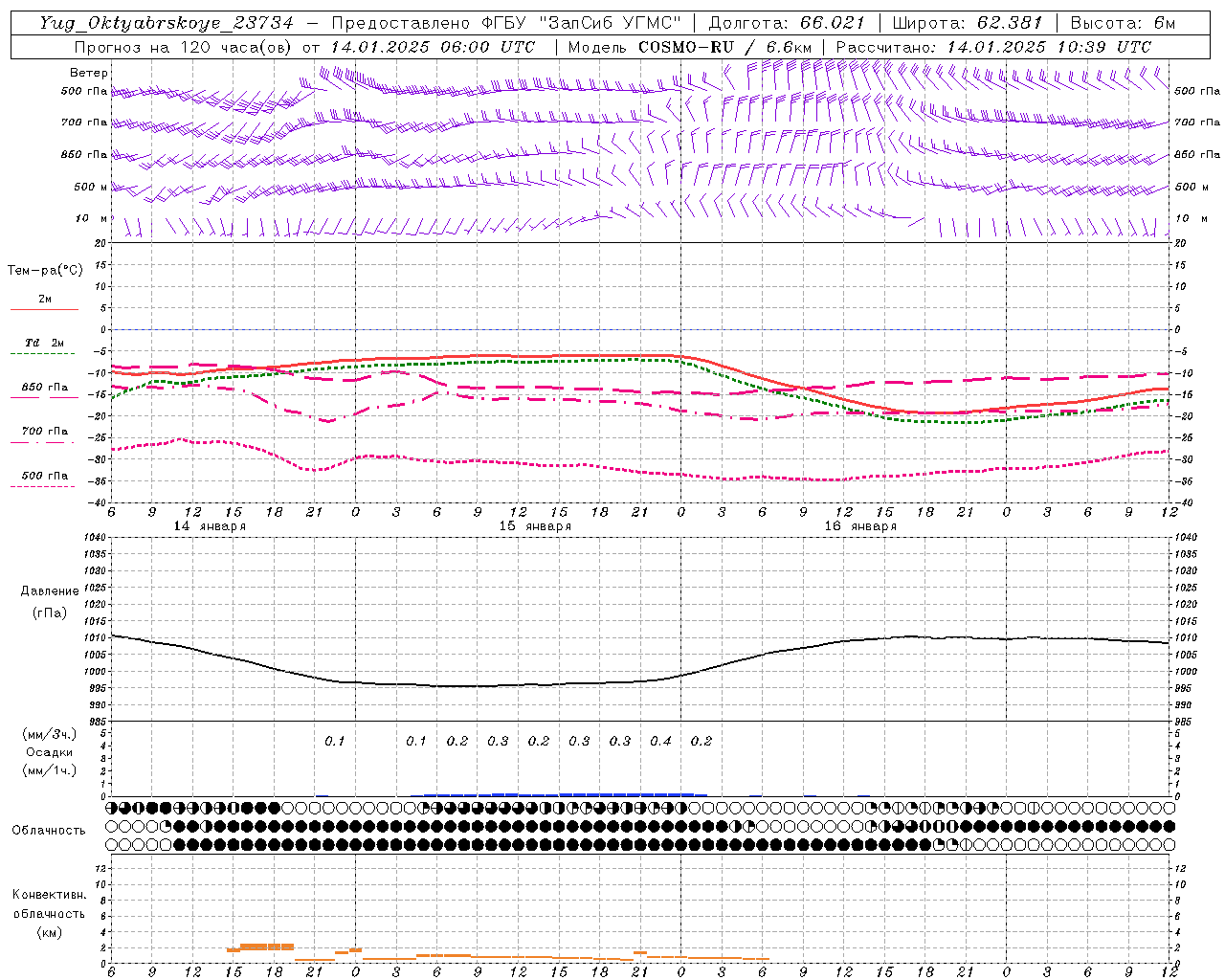This screenshot has width=1225, height=980.
Task: Click the Давление panel title
Action: tap(50, 591)
